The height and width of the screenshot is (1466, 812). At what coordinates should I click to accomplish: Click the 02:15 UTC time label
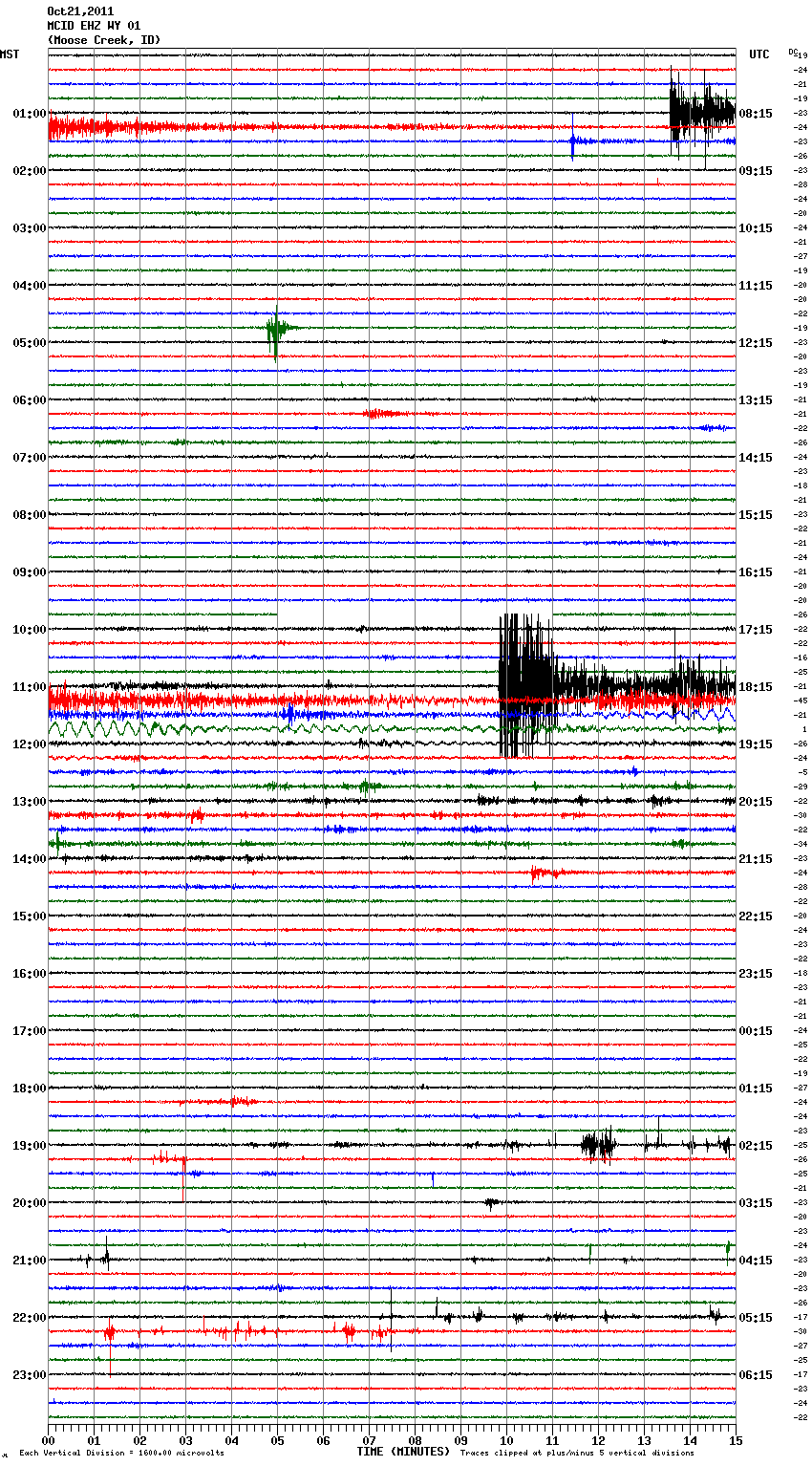pyautogui.click(x=756, y=1146)
